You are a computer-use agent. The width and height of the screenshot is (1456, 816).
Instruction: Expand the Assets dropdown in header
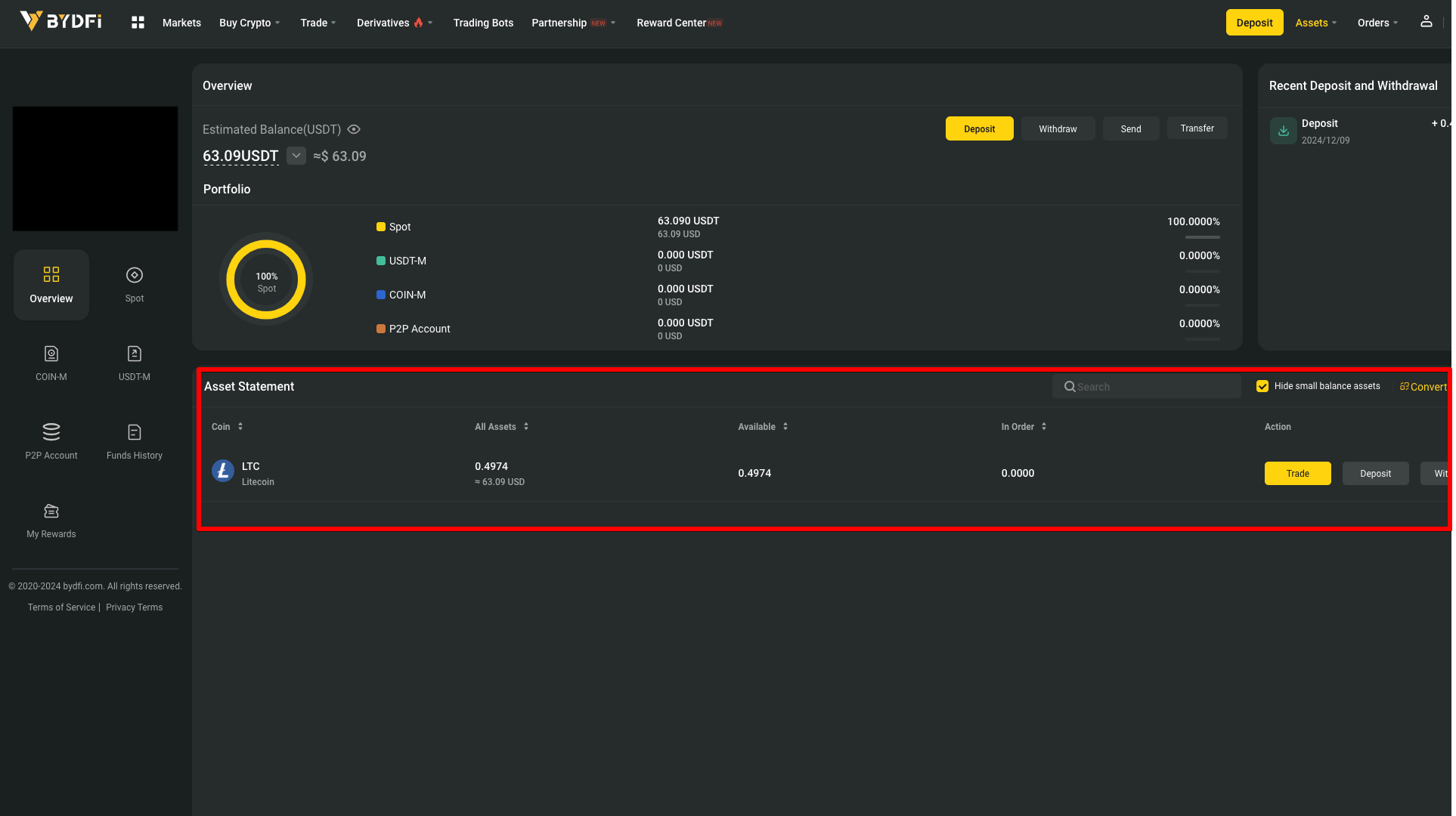coord(1316,23)
